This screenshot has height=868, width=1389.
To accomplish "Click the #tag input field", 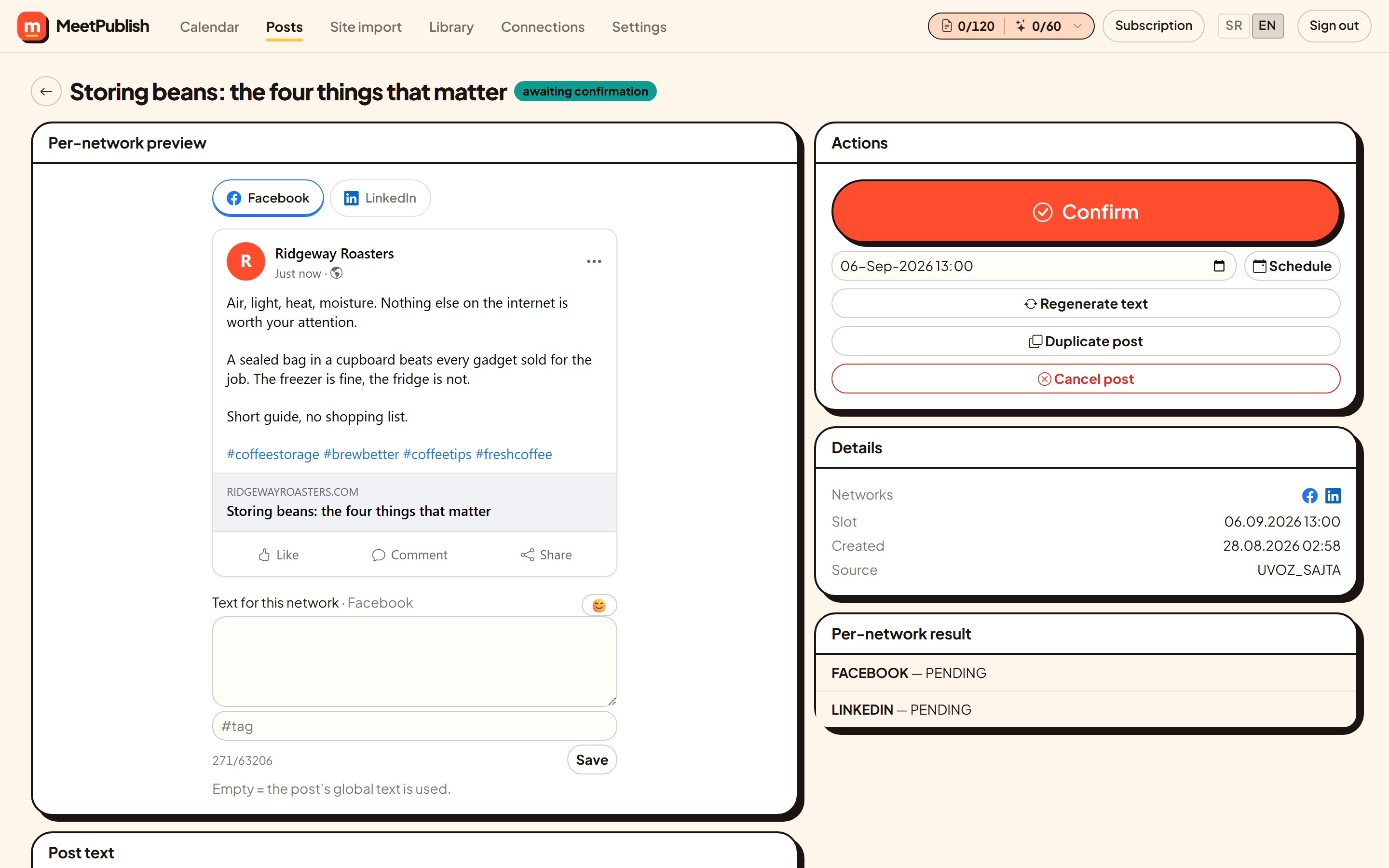I will point(414,726).
